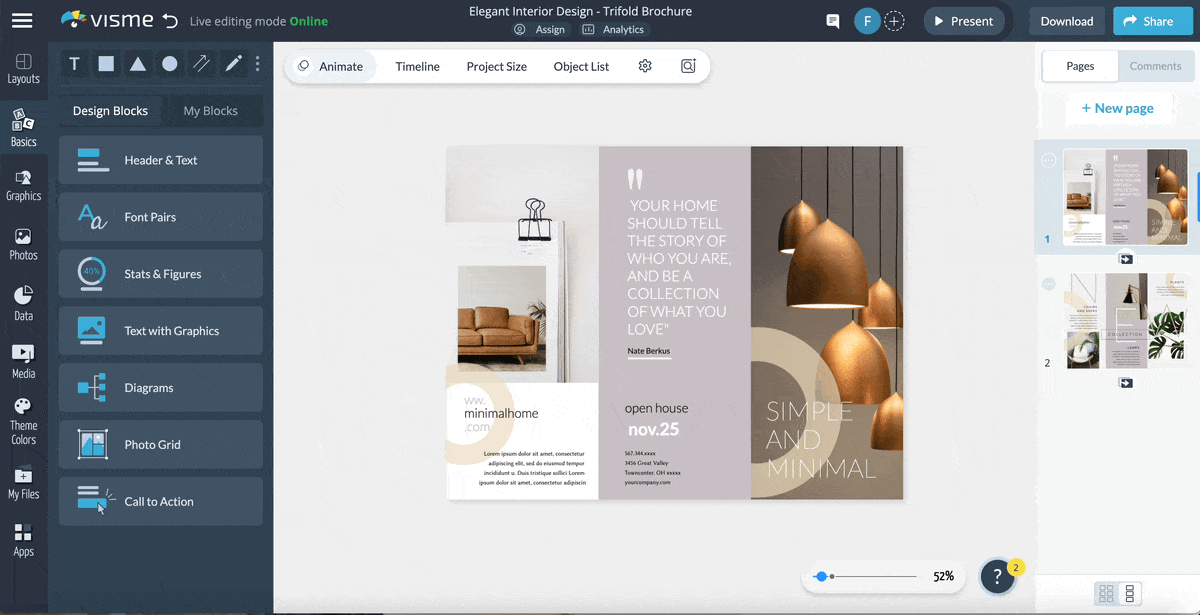This screenshot has height=615, width=1200.
Task: Open canvas settings gear icon
Action: tap(645, 66)
